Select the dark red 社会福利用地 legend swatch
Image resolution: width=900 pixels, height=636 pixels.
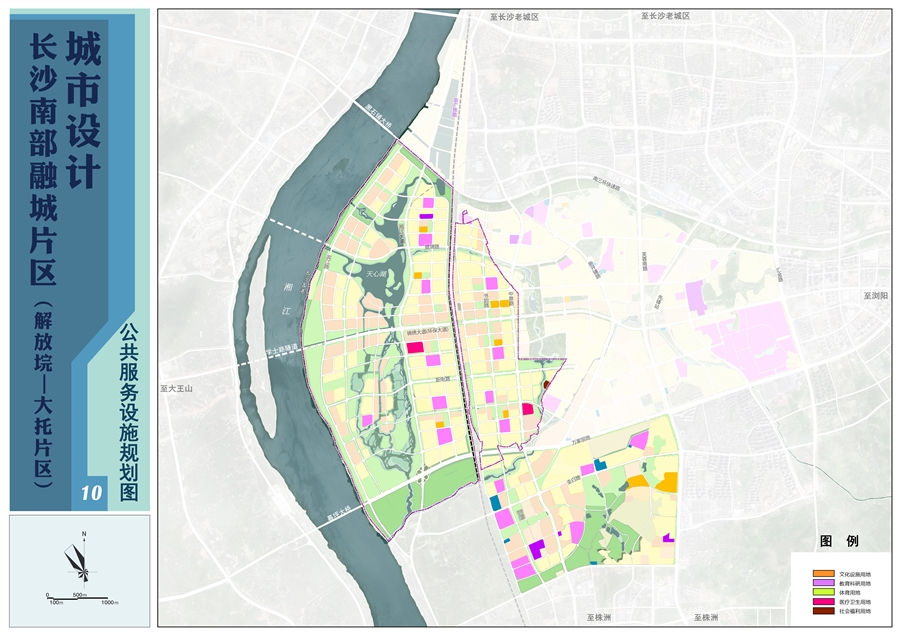pyautogui.click(x=824, y=611)
